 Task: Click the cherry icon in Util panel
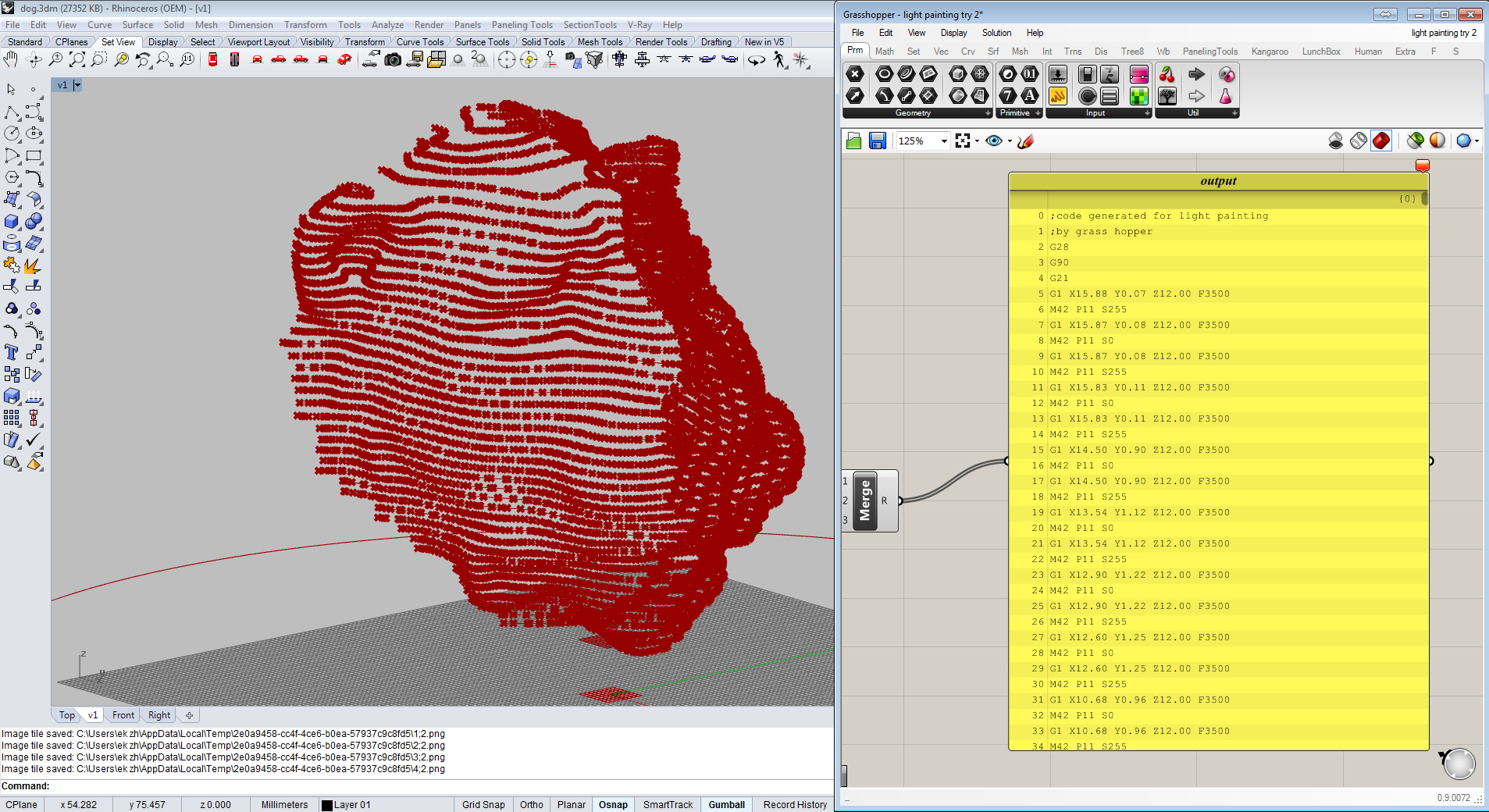[x=1167, y=75]
